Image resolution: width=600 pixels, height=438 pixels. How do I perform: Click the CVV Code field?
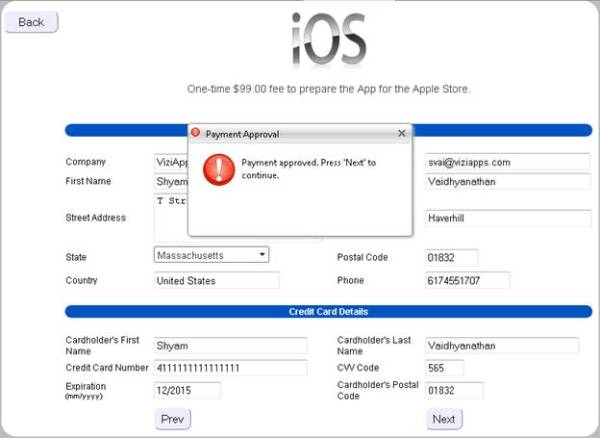tap(444, 368)
